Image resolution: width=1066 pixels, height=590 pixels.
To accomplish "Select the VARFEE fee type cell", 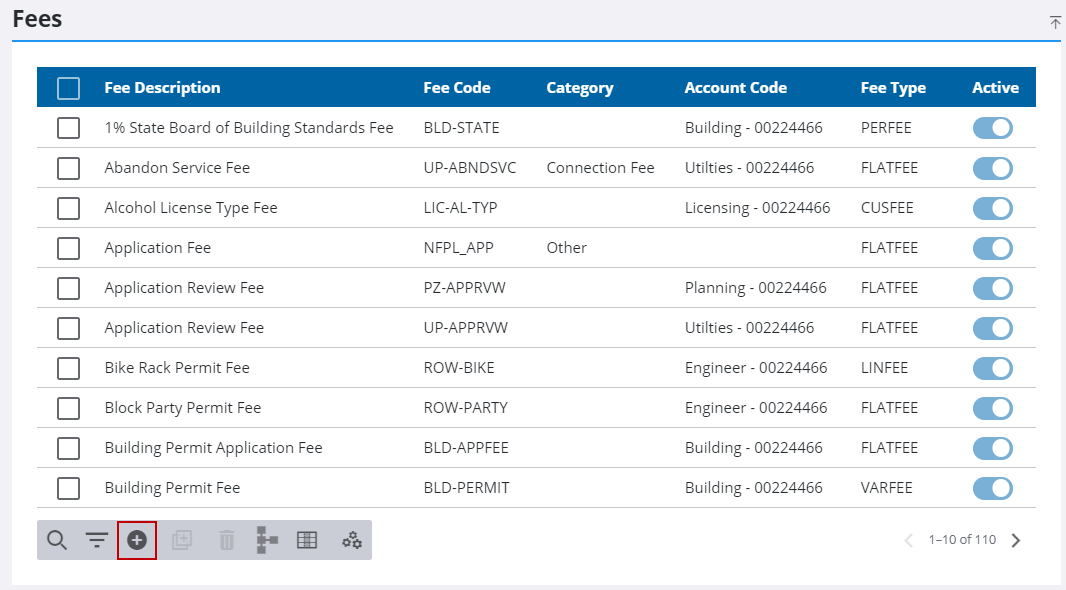I will (887, 488).
